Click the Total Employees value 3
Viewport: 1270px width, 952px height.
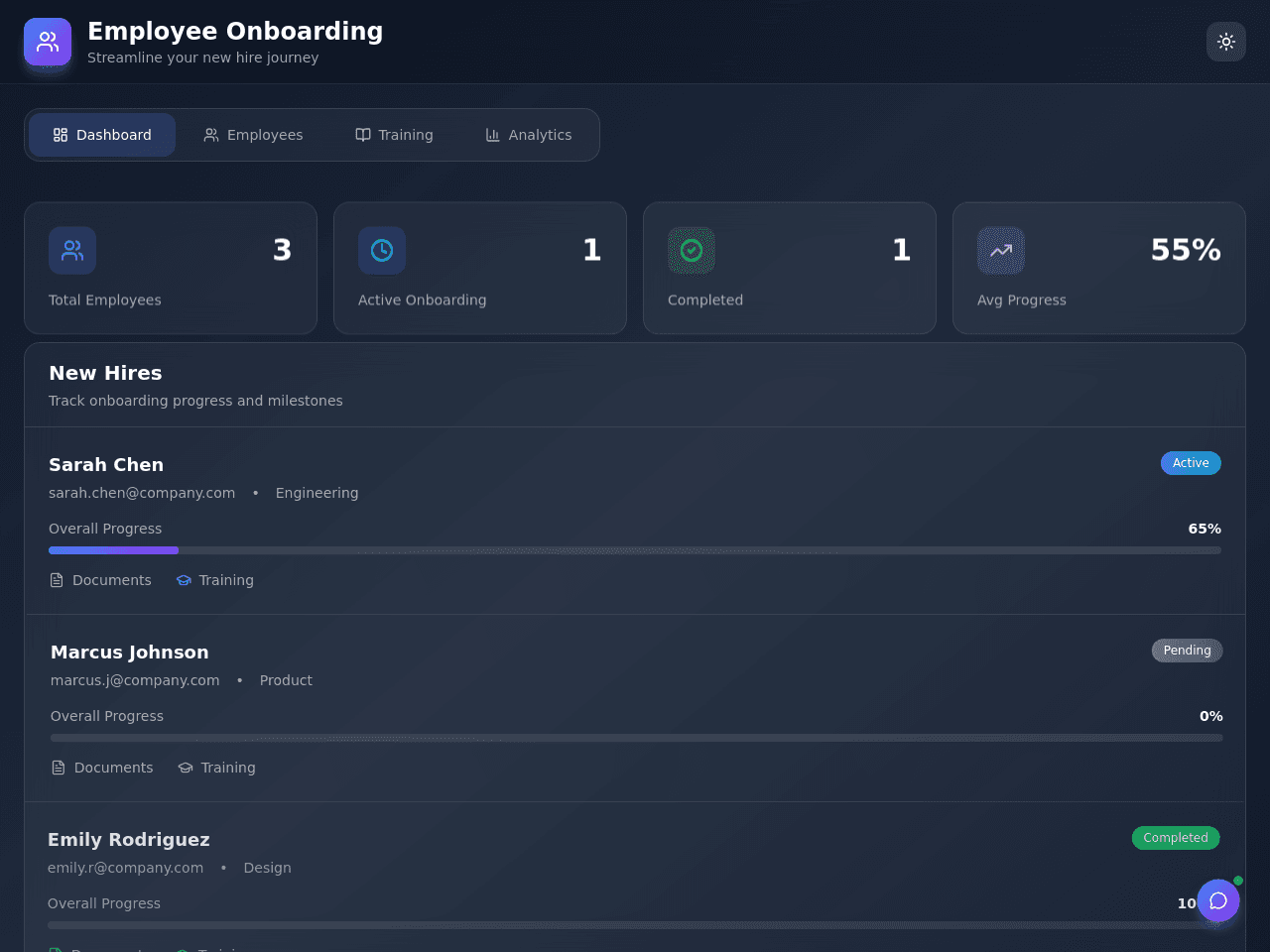[x=283, y=250]
